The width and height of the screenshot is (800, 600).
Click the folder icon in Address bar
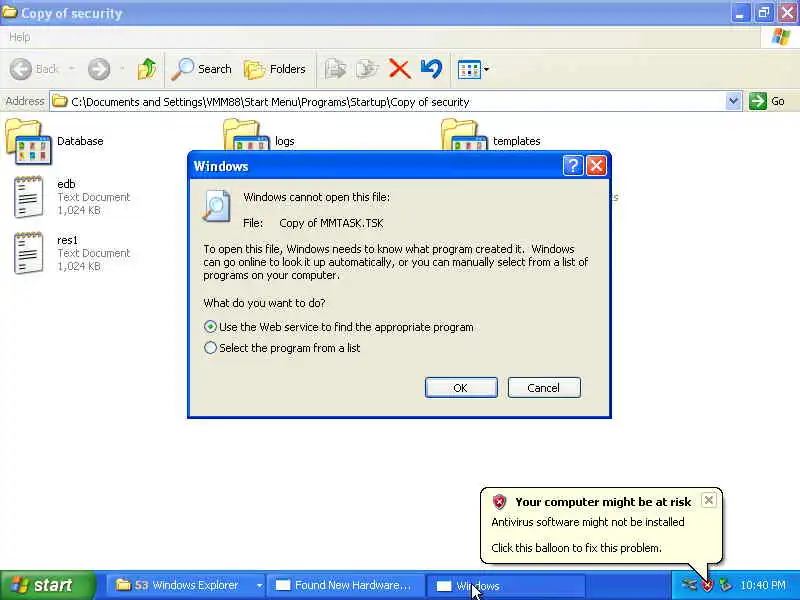(x=60, y=101)
